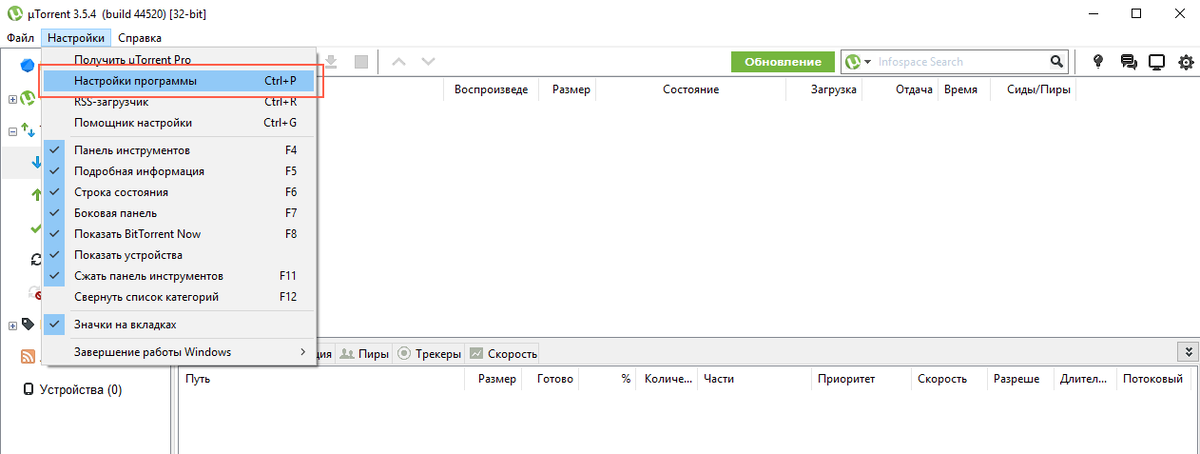Select Устройства (0) in the sidebar

(x=80, y=390)
